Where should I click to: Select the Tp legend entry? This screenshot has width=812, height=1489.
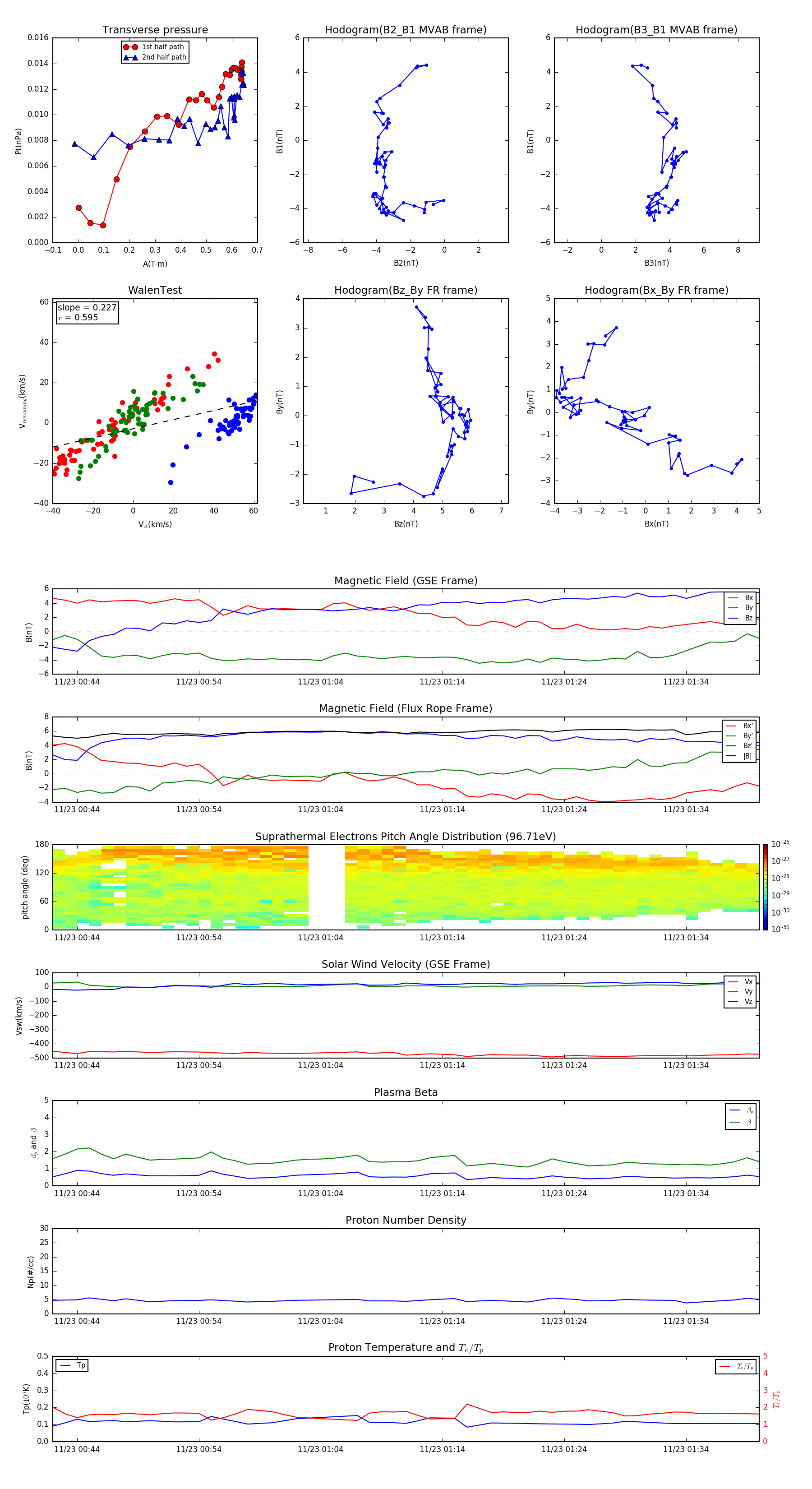tap(73, 1365)
